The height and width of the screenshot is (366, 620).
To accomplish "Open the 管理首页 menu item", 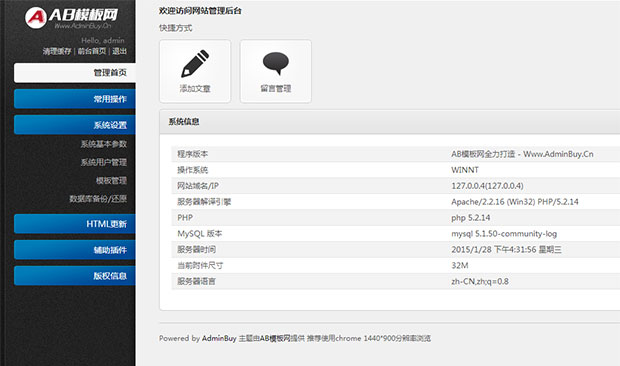I will pyautogui.click(x=75, y=73).
